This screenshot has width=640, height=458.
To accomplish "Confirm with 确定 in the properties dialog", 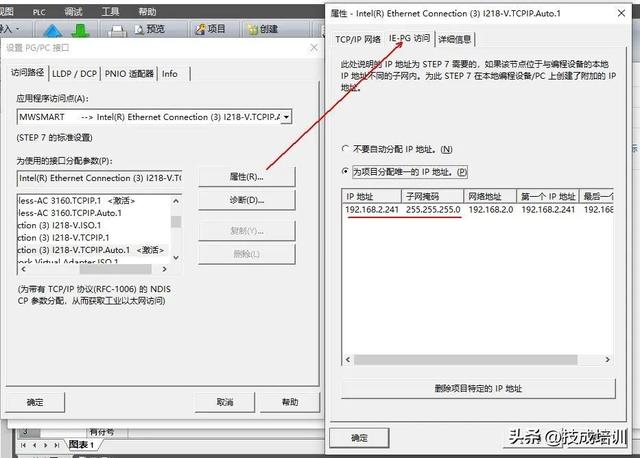I will point(359,438).
